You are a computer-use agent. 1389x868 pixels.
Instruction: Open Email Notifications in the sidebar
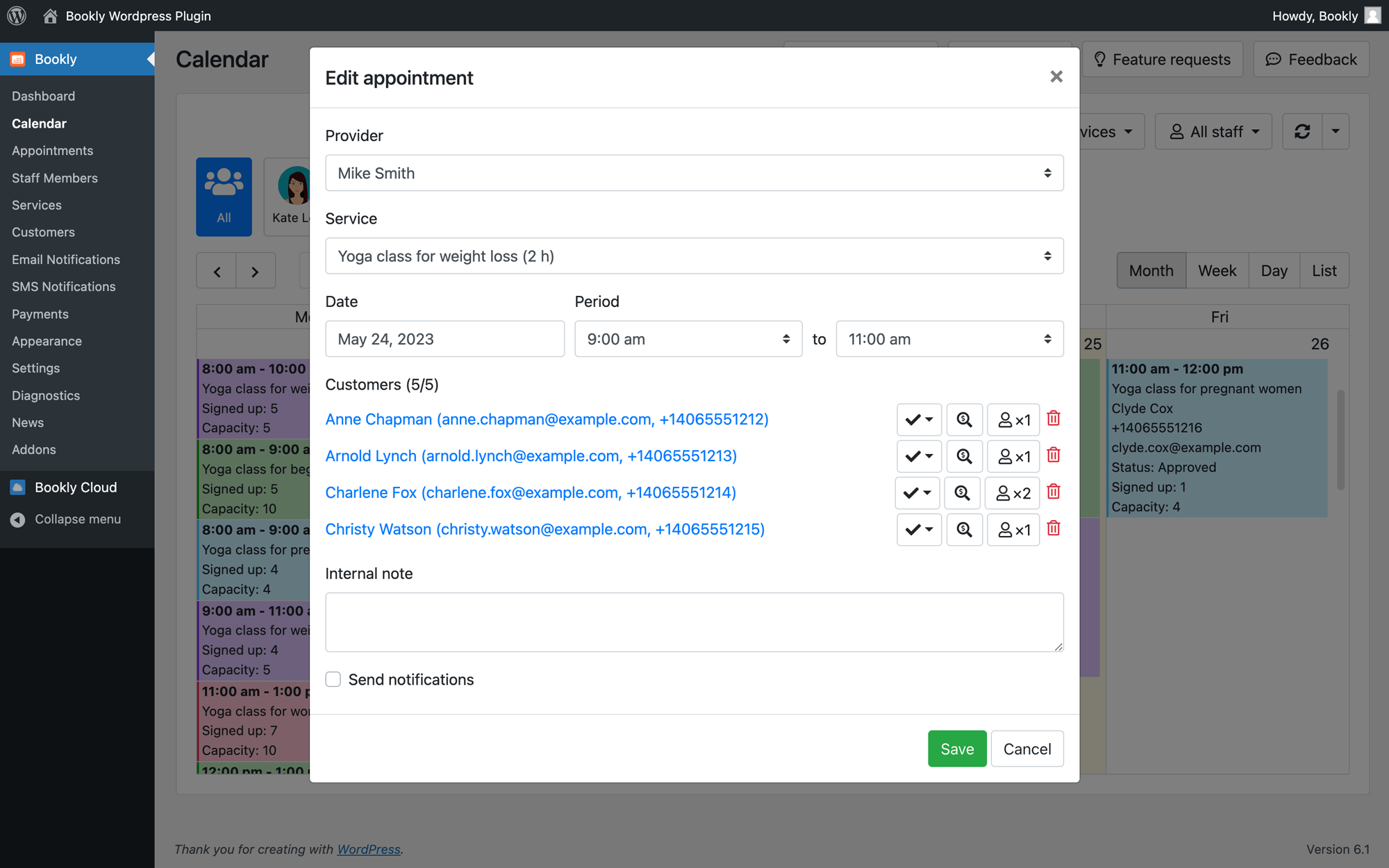(x=65, y=259)
